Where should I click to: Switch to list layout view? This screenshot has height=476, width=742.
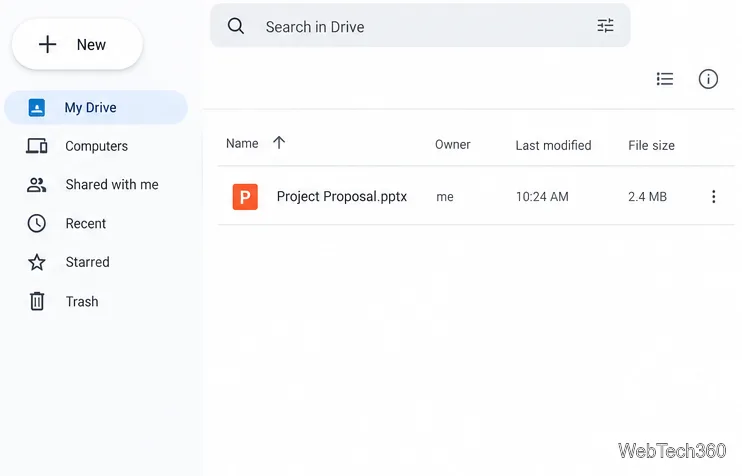pyautogui.click(x=665, y=79)
